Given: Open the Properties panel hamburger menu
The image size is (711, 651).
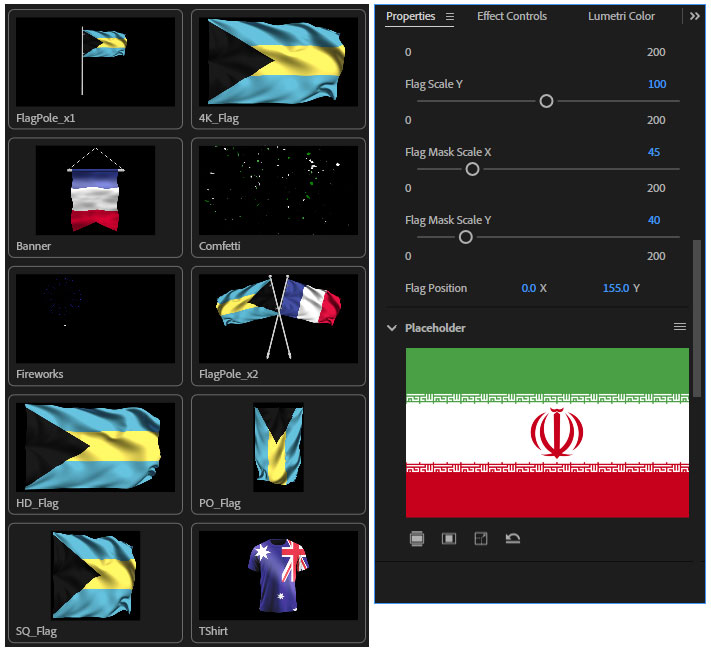Looking at the screenshot, I should click(449, 16).
